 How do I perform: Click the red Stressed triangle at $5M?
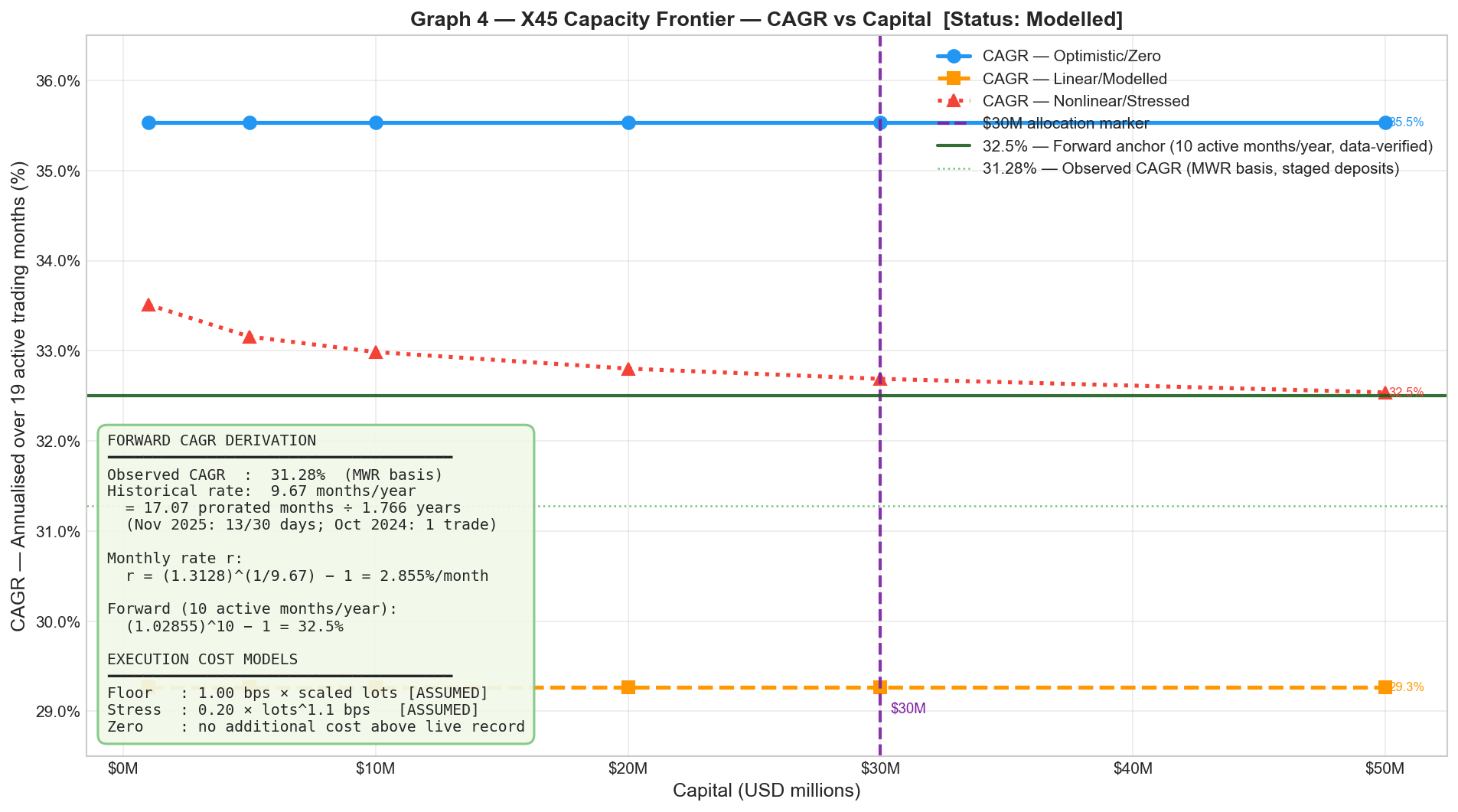tap(250, 337)
